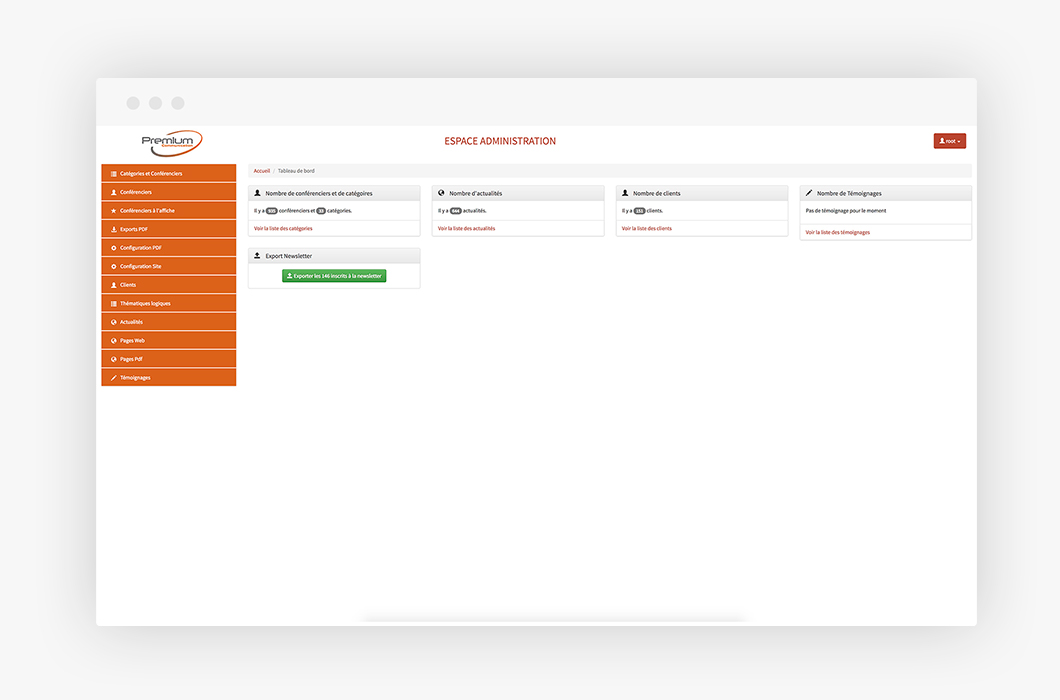The image size is (1060, 700).
Task: Click text Pas de témoignage pour le moment
Action: click(x=846, y=211)
